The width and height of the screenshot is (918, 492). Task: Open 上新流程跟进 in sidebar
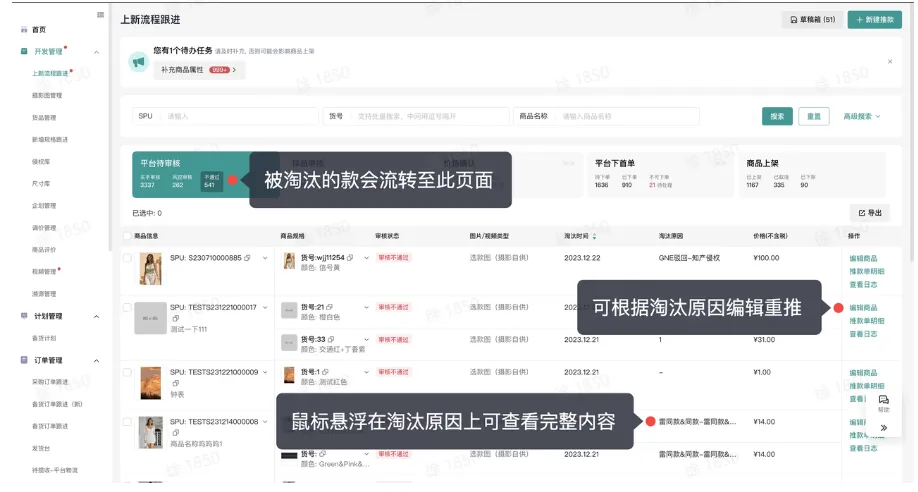tap(50, 73)
